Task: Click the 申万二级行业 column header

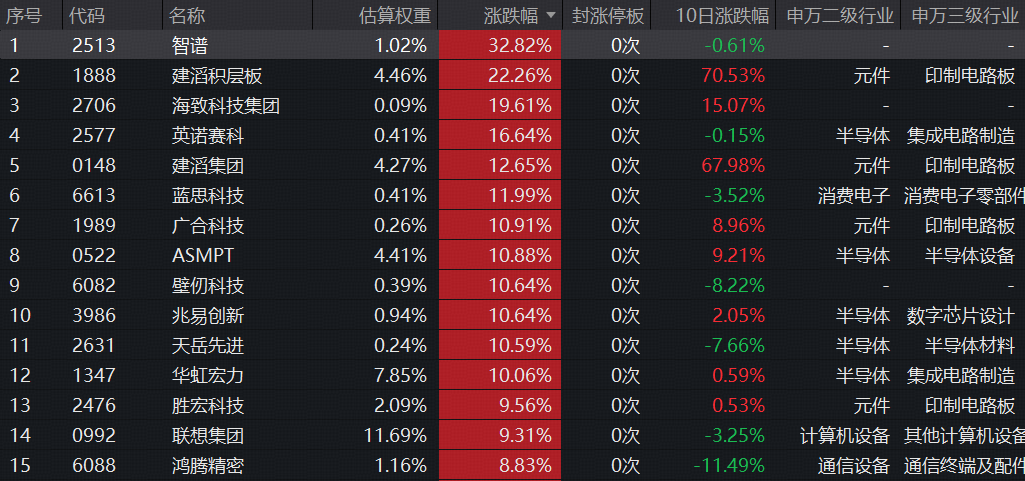Action: (840, 16)
